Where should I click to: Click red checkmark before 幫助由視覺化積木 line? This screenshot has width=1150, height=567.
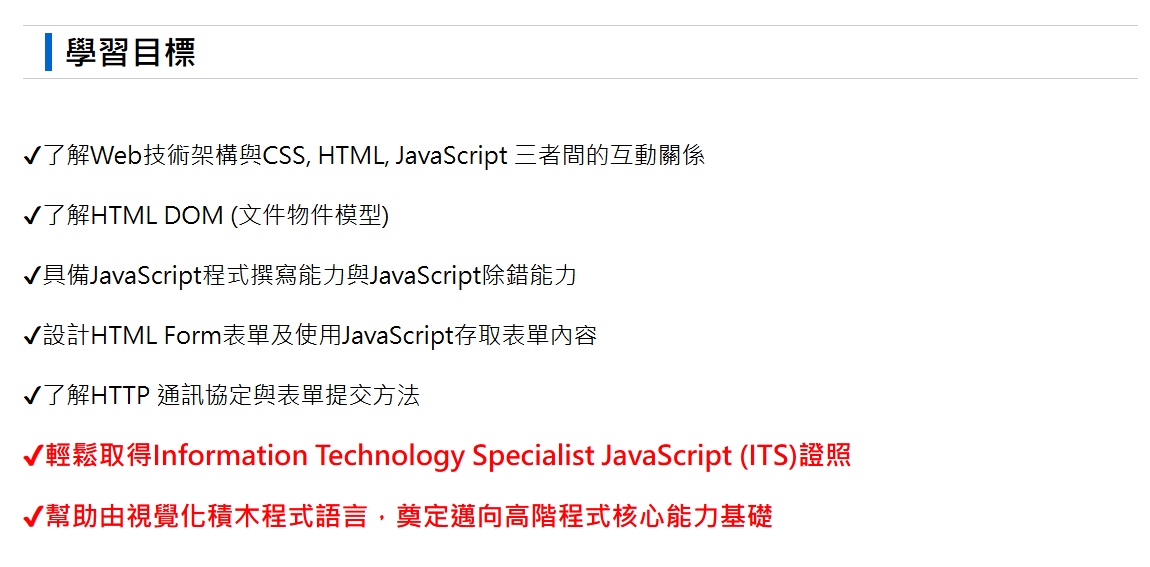[33, 517]
